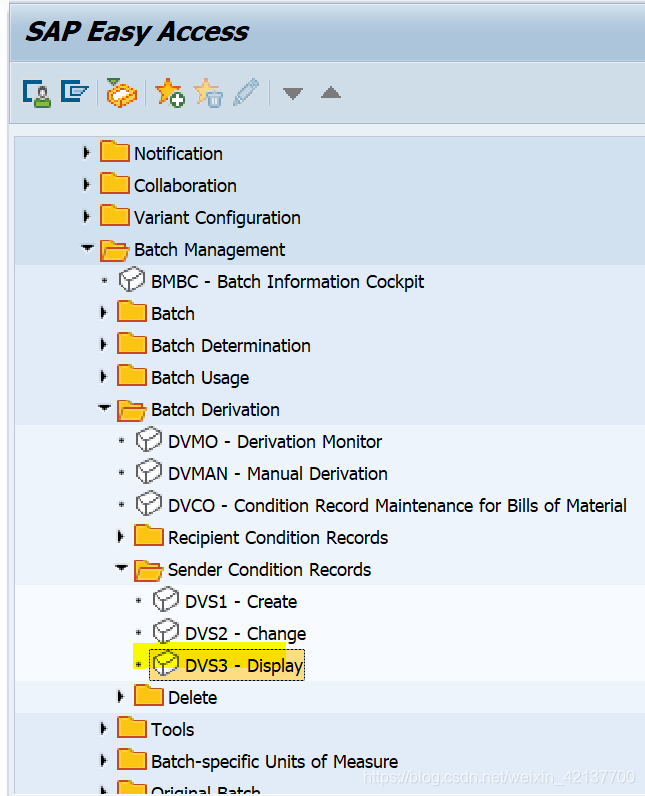Expand the Variant Configuration node
Screen dimensions: 645x796
(86, 216)
